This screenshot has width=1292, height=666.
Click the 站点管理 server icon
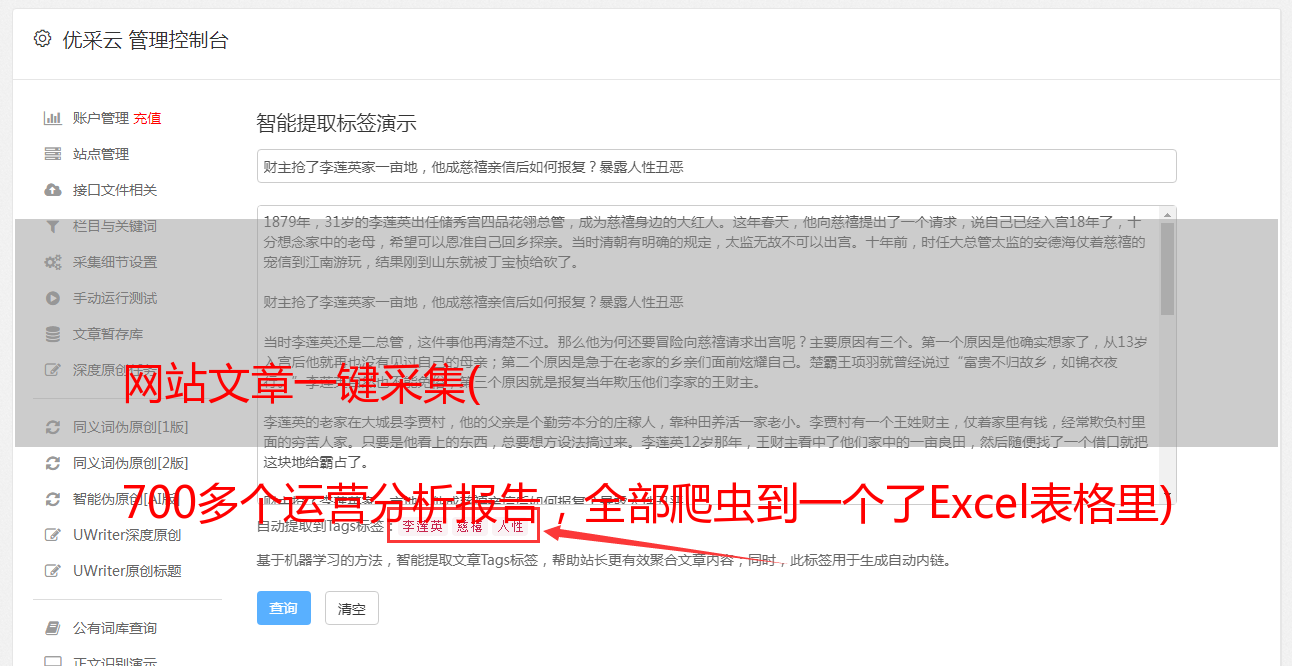(x=53, y=154)
